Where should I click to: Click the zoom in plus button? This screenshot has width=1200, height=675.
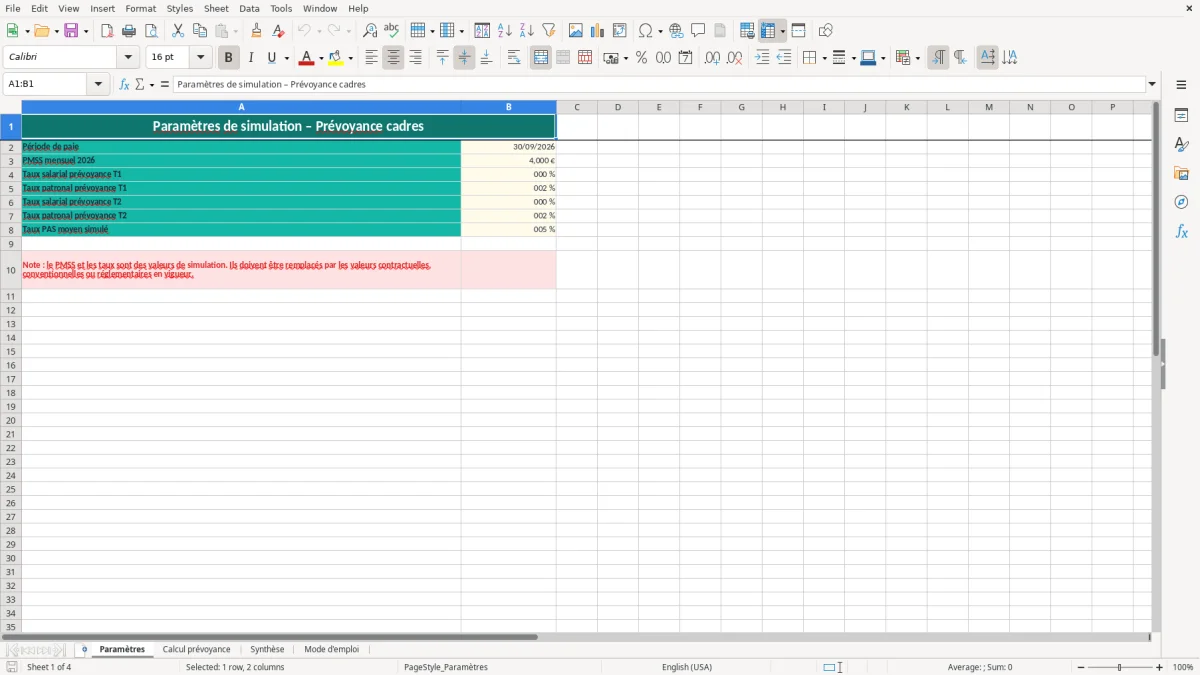pyautogui.click(x=1160, y=667)
